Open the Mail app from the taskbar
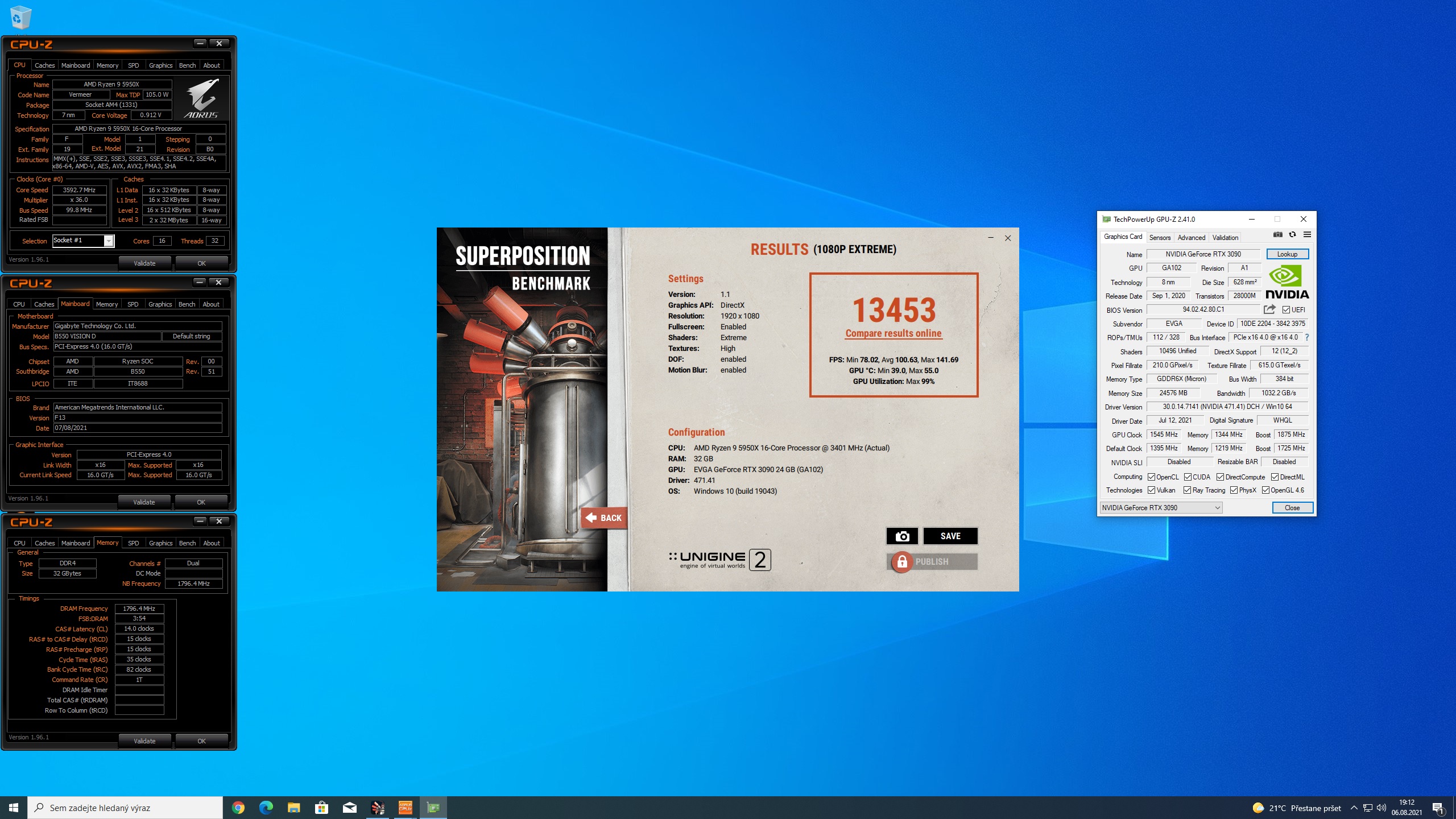Viewport: 1456px width, 819px height. pyautogui.click(x=349, y=808)
